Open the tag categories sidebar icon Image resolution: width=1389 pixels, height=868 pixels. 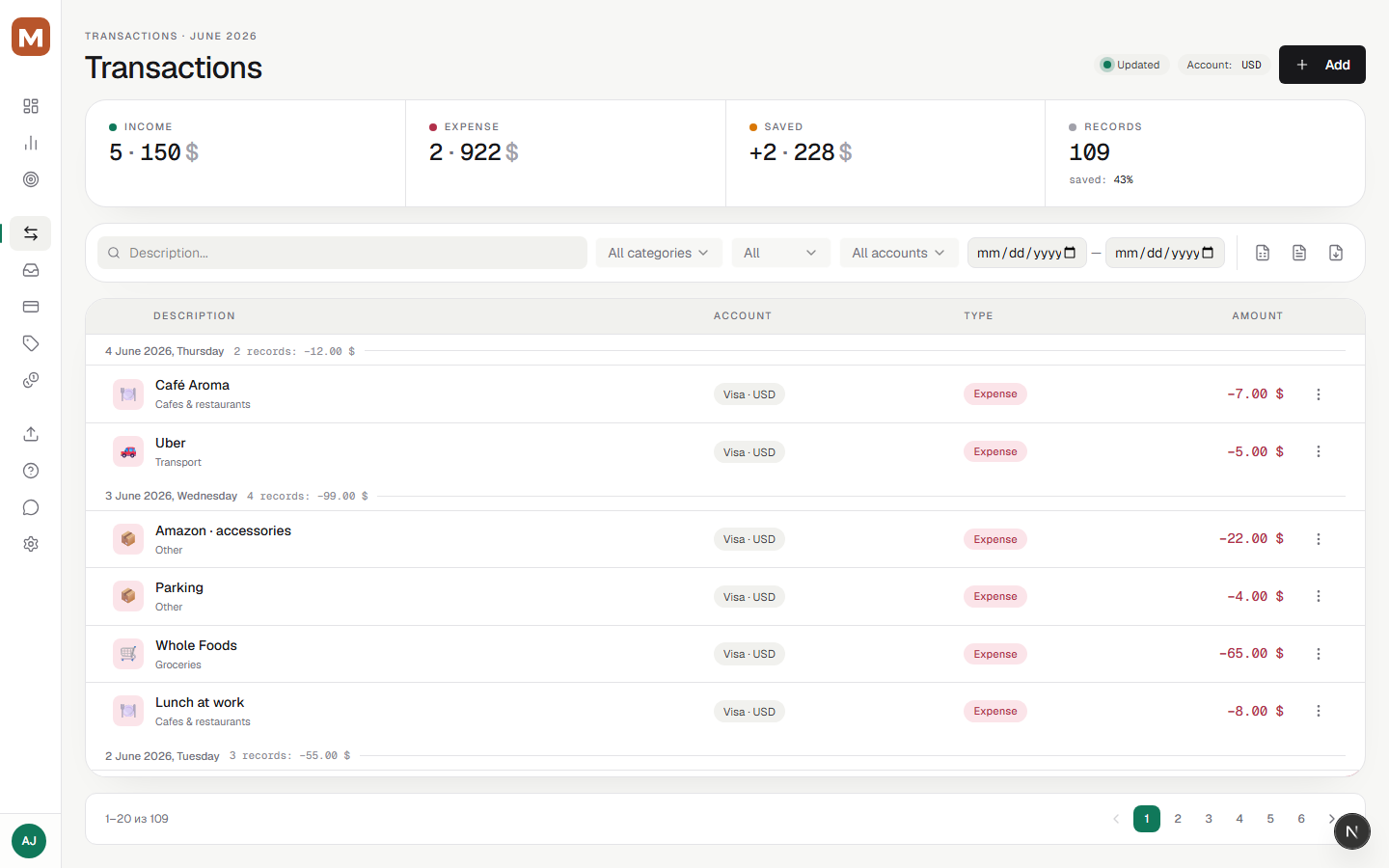pos(31,343)
